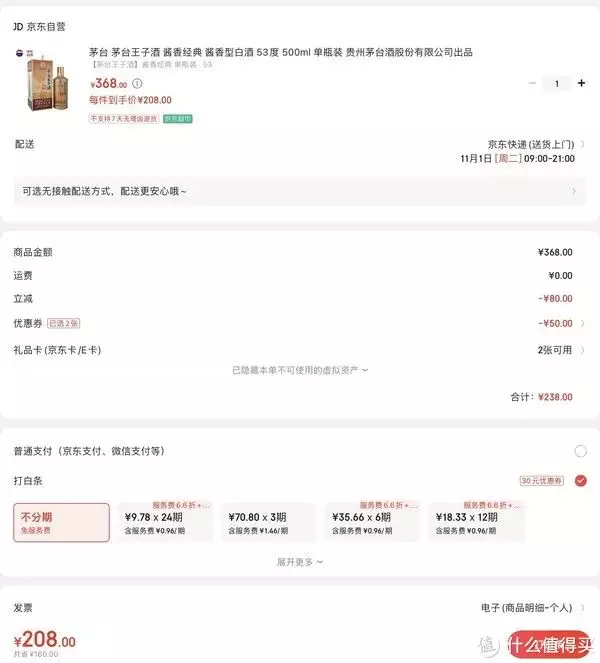Click the quantity input field showing 1
The width and height of the screenshot is (600, 663).
[557, 83]
